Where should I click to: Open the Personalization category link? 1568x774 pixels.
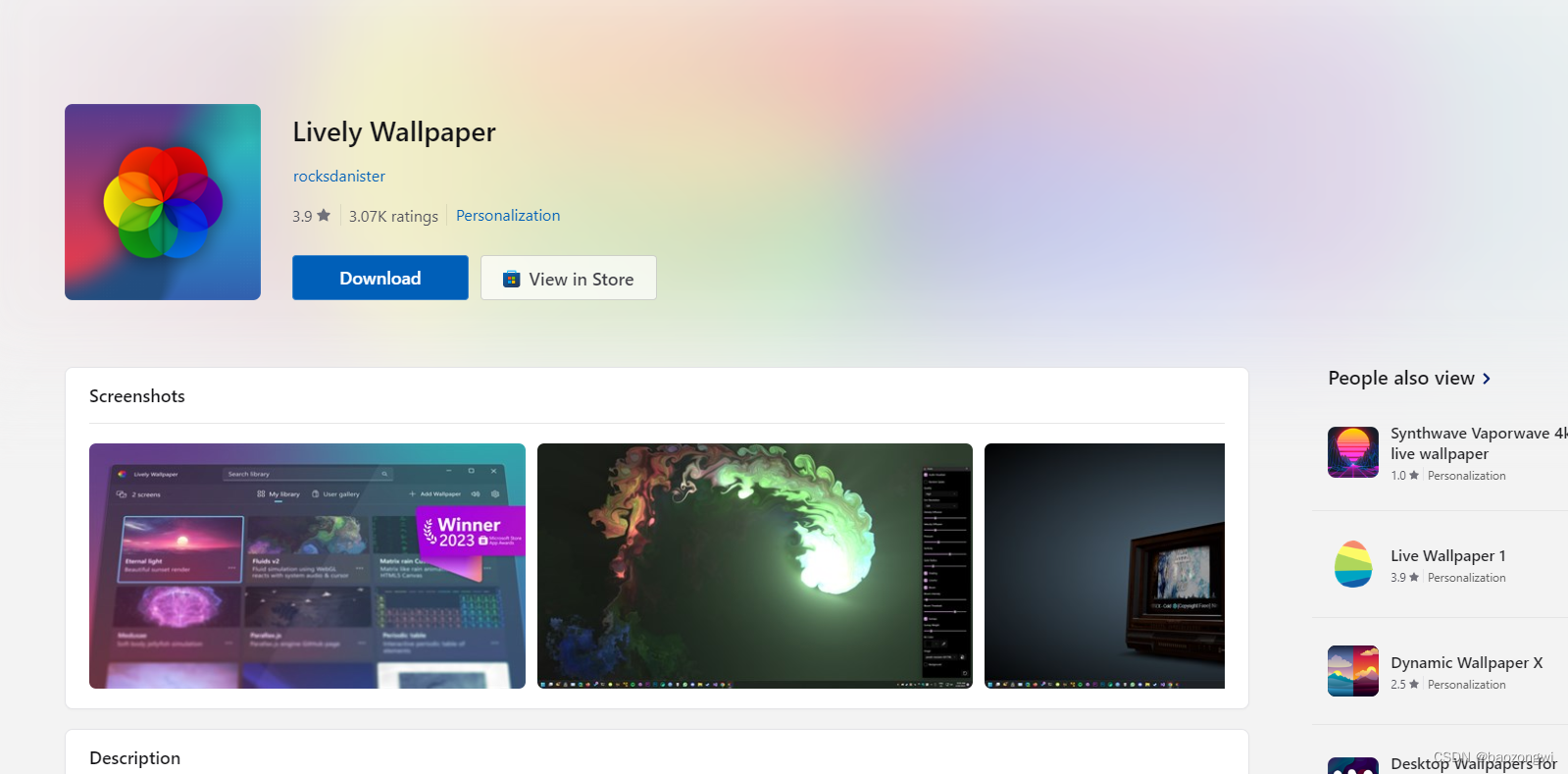(x=508, y=216)
